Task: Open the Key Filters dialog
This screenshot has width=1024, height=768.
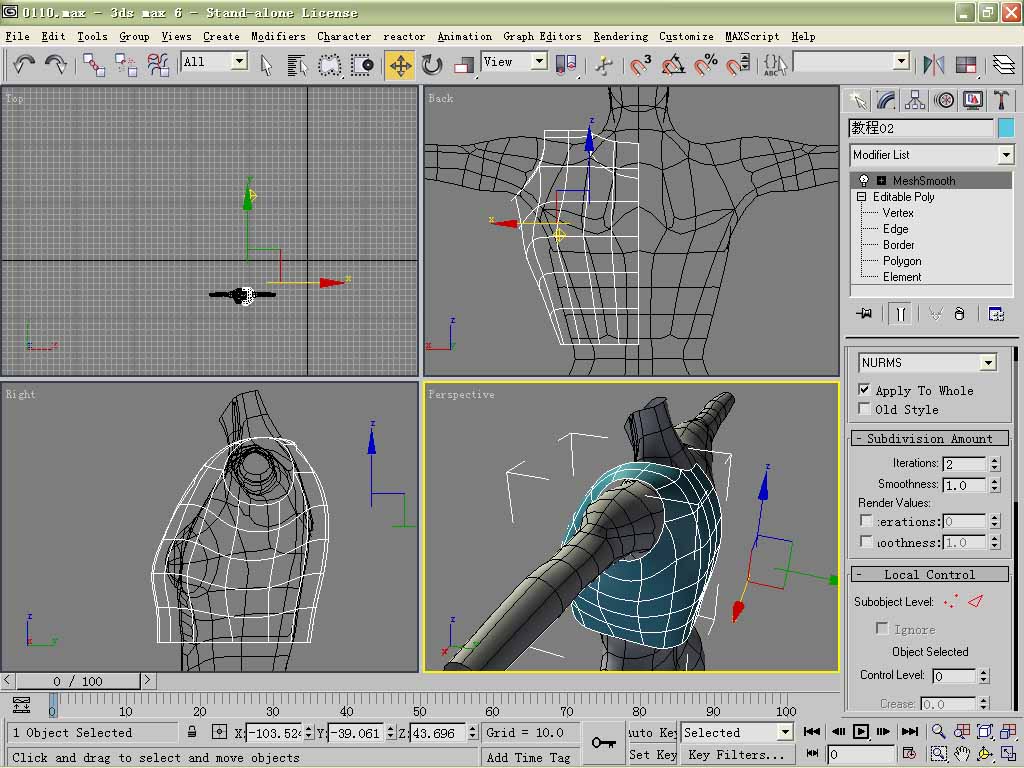Action: (x=737, y=754)
